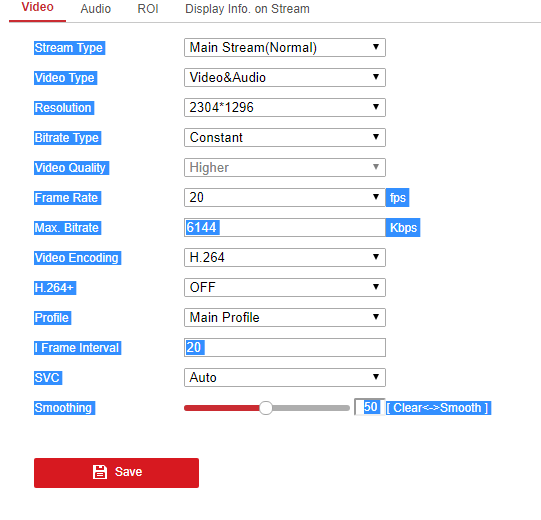Open the Bitrate Type dropdown

click(285, 138)
